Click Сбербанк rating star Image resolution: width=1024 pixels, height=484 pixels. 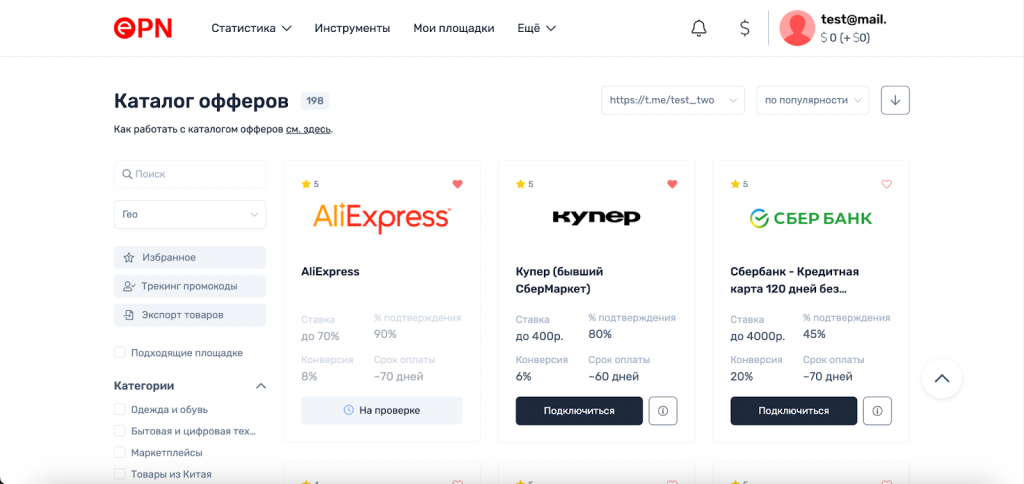735,184
